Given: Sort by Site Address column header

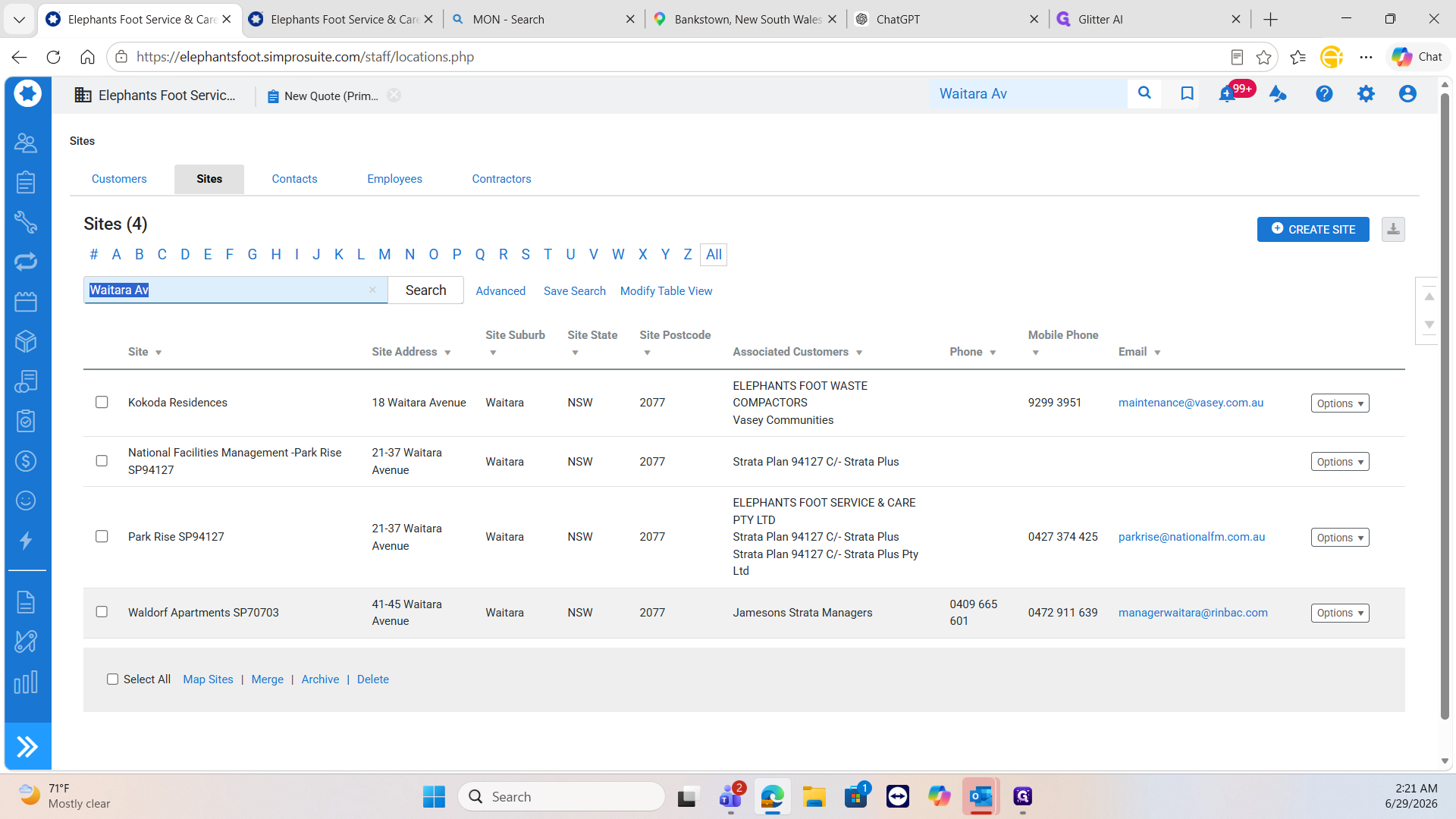Looking at the screenshot, I should click(x=411, y=352).
